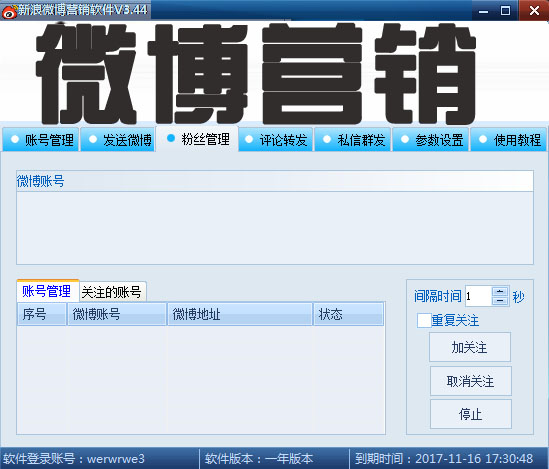Open the 使用教程 tab
Viewport: 549px width, 469px height.
point(509,140)
